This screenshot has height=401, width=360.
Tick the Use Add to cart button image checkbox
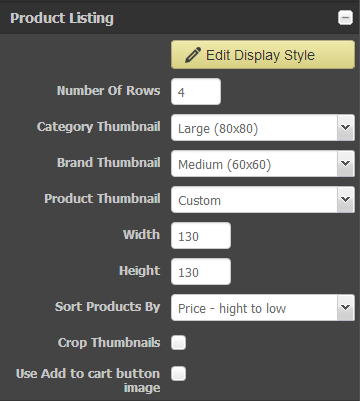(x=179, y=373)
